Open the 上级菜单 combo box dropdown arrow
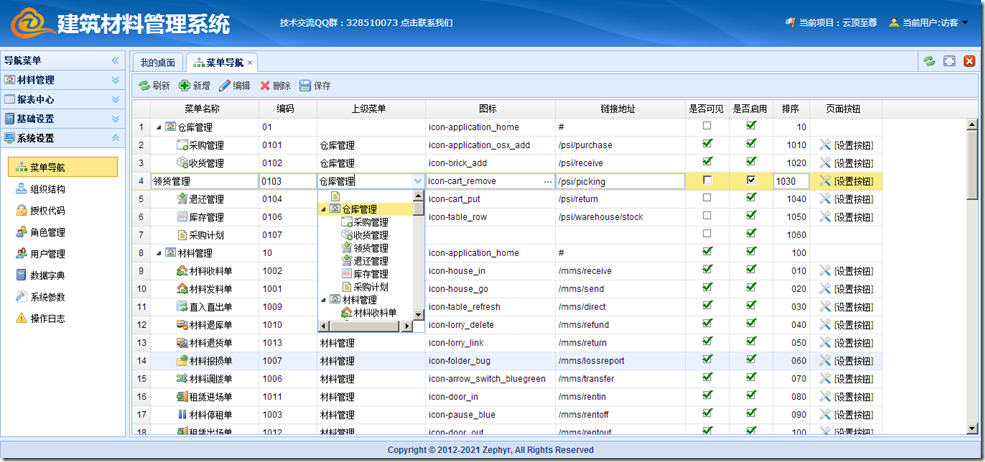The height and width of the screenshot is (462, 985). (417, 182)
